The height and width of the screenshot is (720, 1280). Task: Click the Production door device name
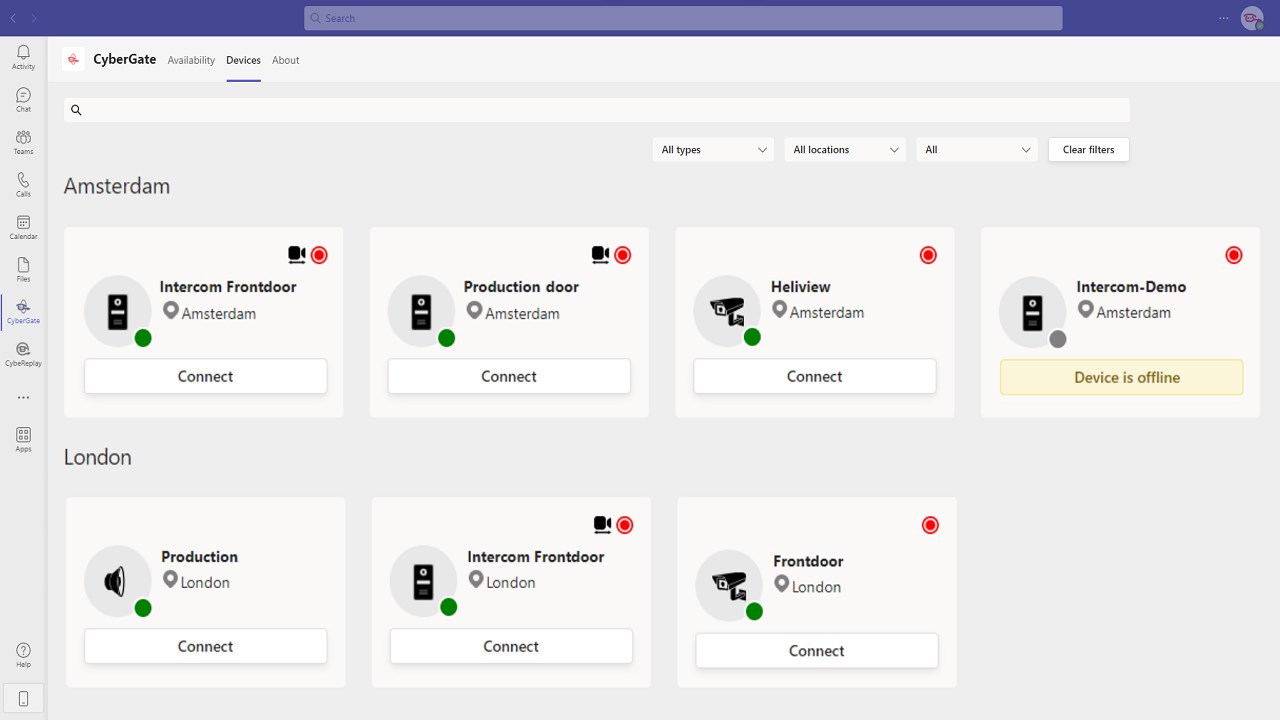(521, 286)
